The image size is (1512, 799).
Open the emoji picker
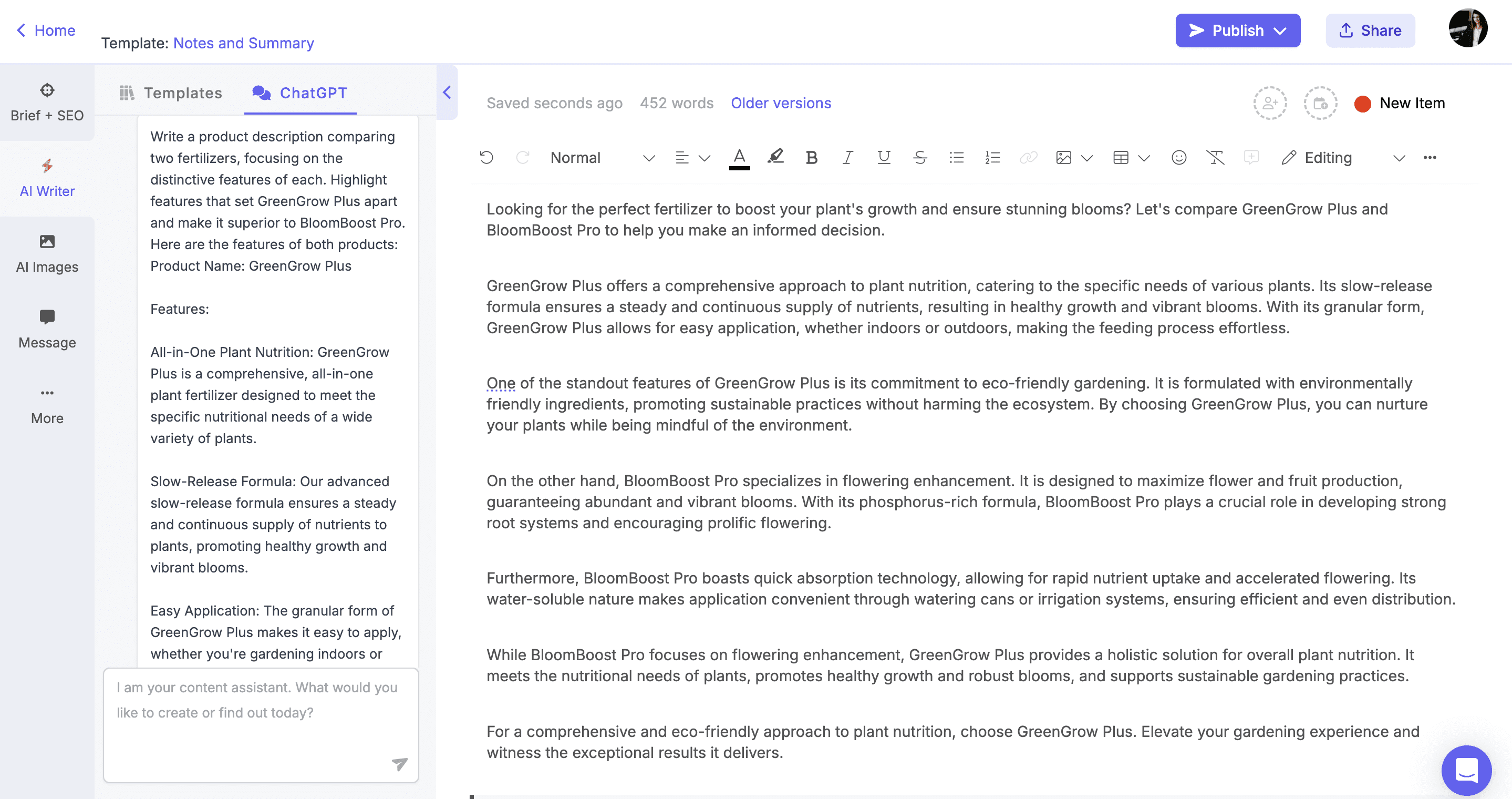(1178, 157)
